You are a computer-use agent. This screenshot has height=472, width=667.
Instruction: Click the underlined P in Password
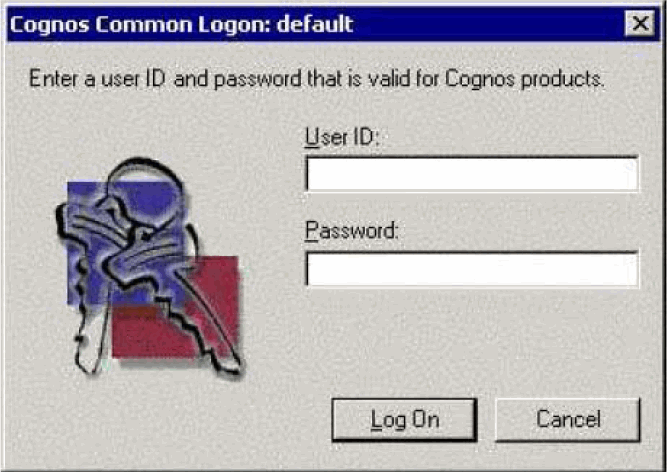click(312, 230)
